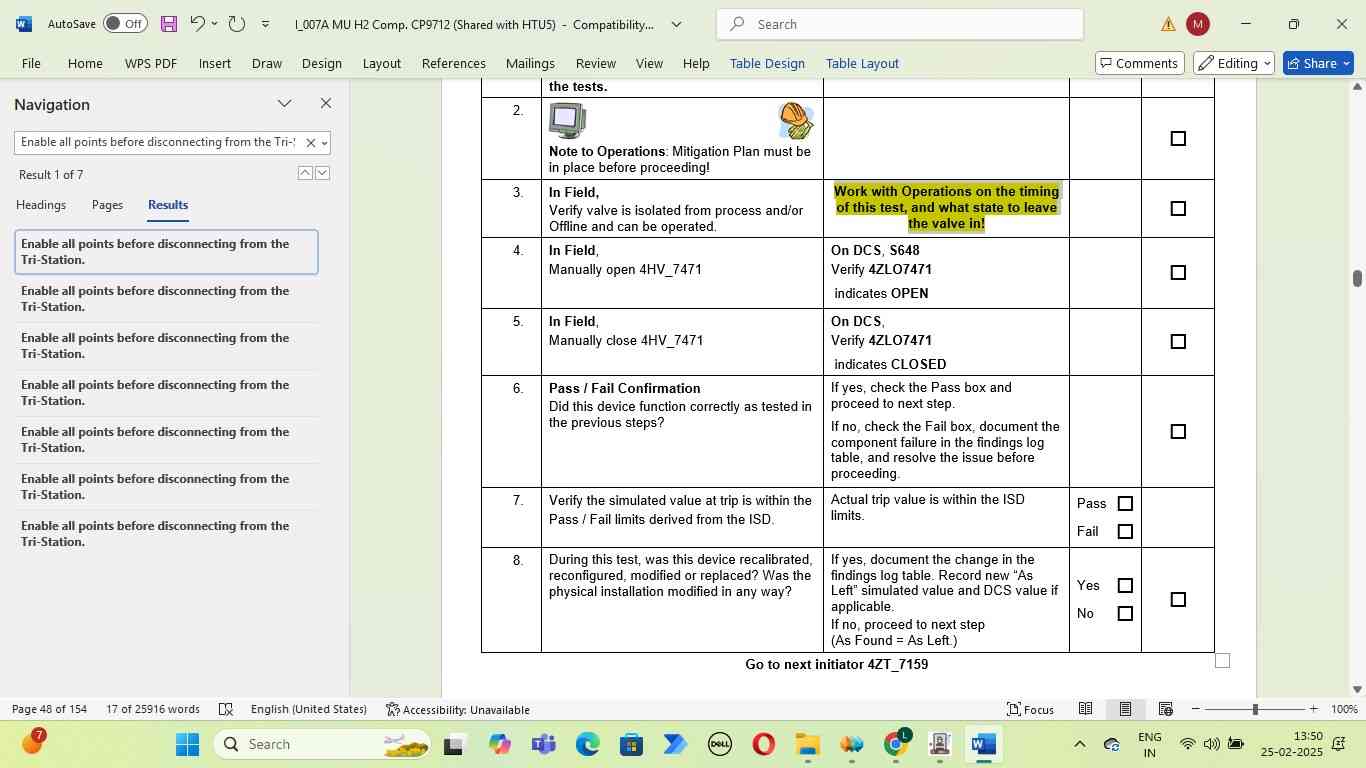Open the WPS PDF tab
The image size is (1366, 768).
151,63
